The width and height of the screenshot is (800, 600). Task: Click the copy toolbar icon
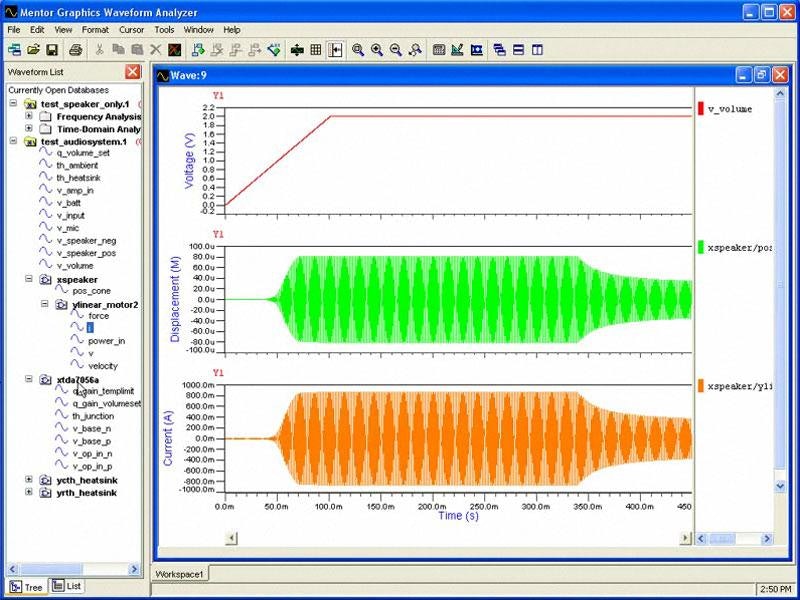point(118,49)
